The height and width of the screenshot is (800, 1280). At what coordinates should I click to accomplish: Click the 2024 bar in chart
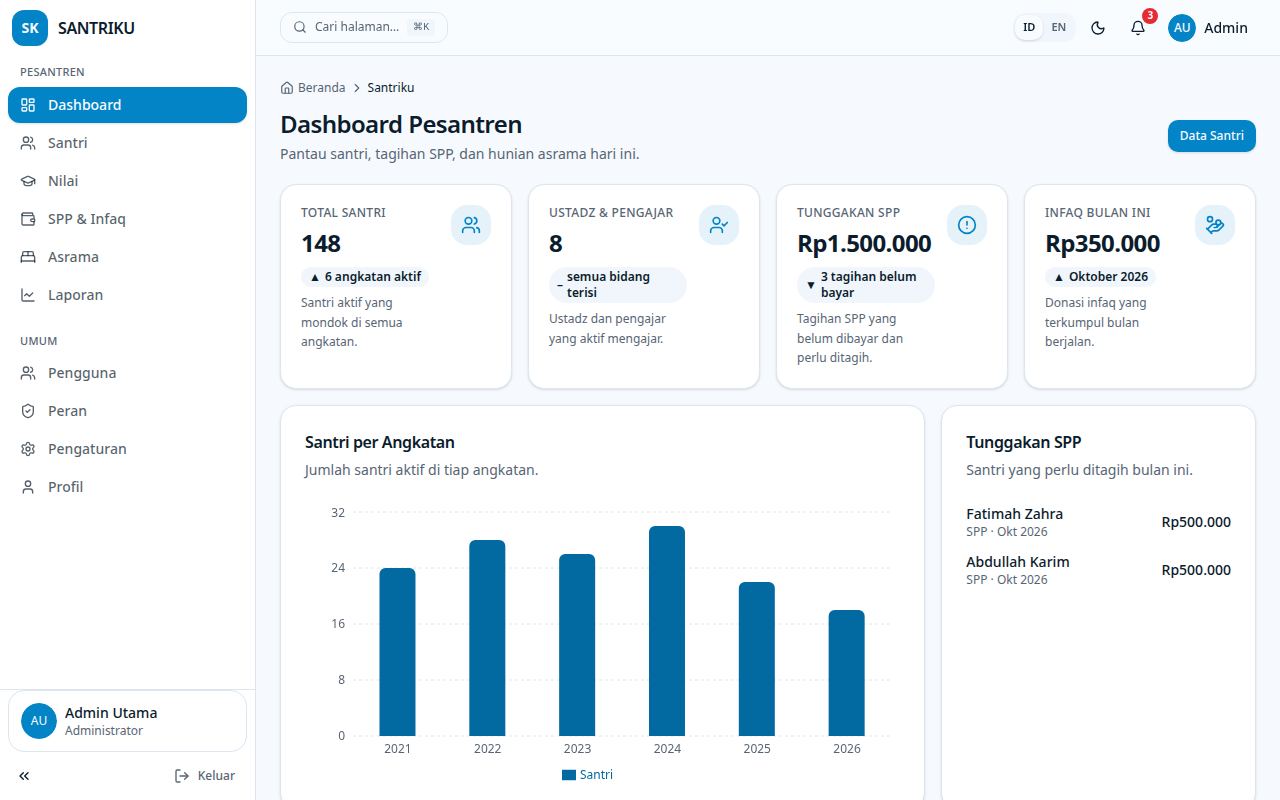667,631
